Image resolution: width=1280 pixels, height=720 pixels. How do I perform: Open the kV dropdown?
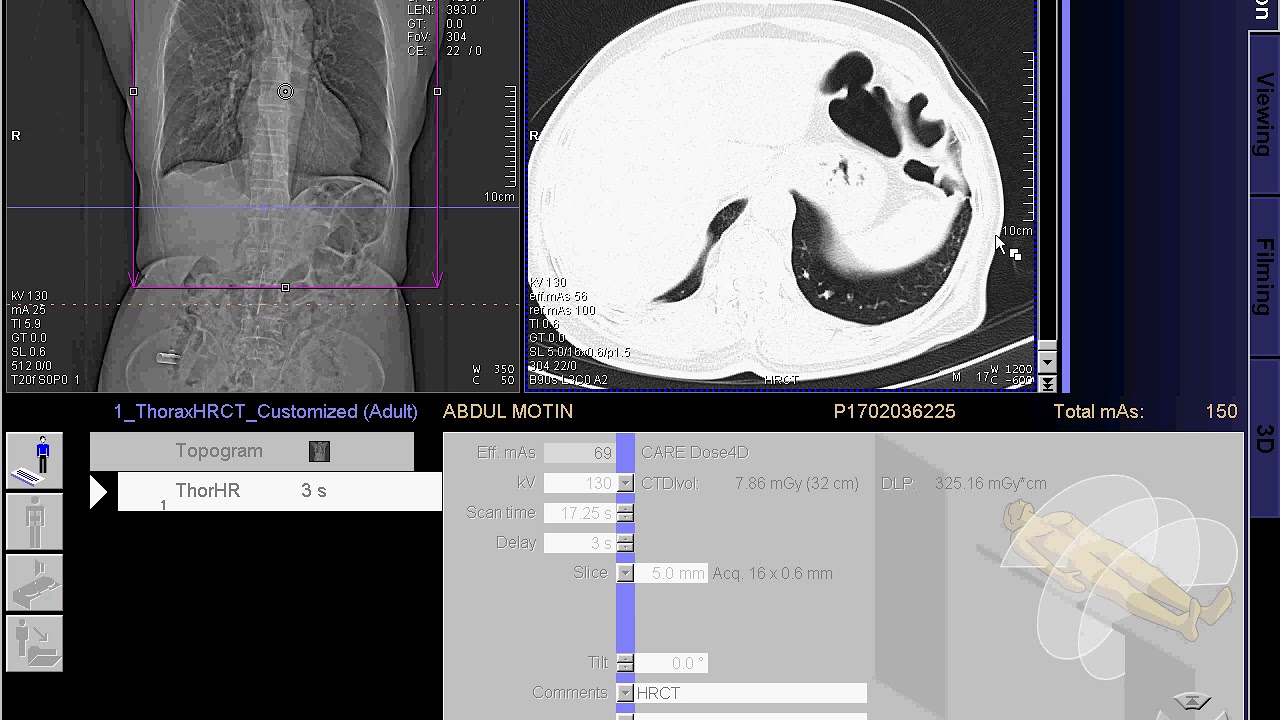pos(625,483)
